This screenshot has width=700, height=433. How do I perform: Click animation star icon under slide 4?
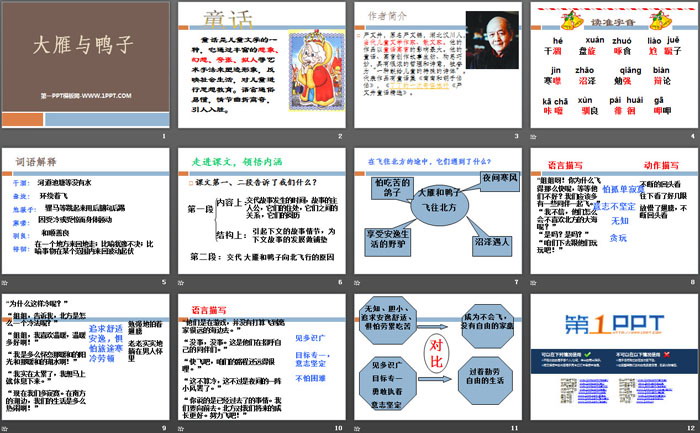click(x=533, y=136)
